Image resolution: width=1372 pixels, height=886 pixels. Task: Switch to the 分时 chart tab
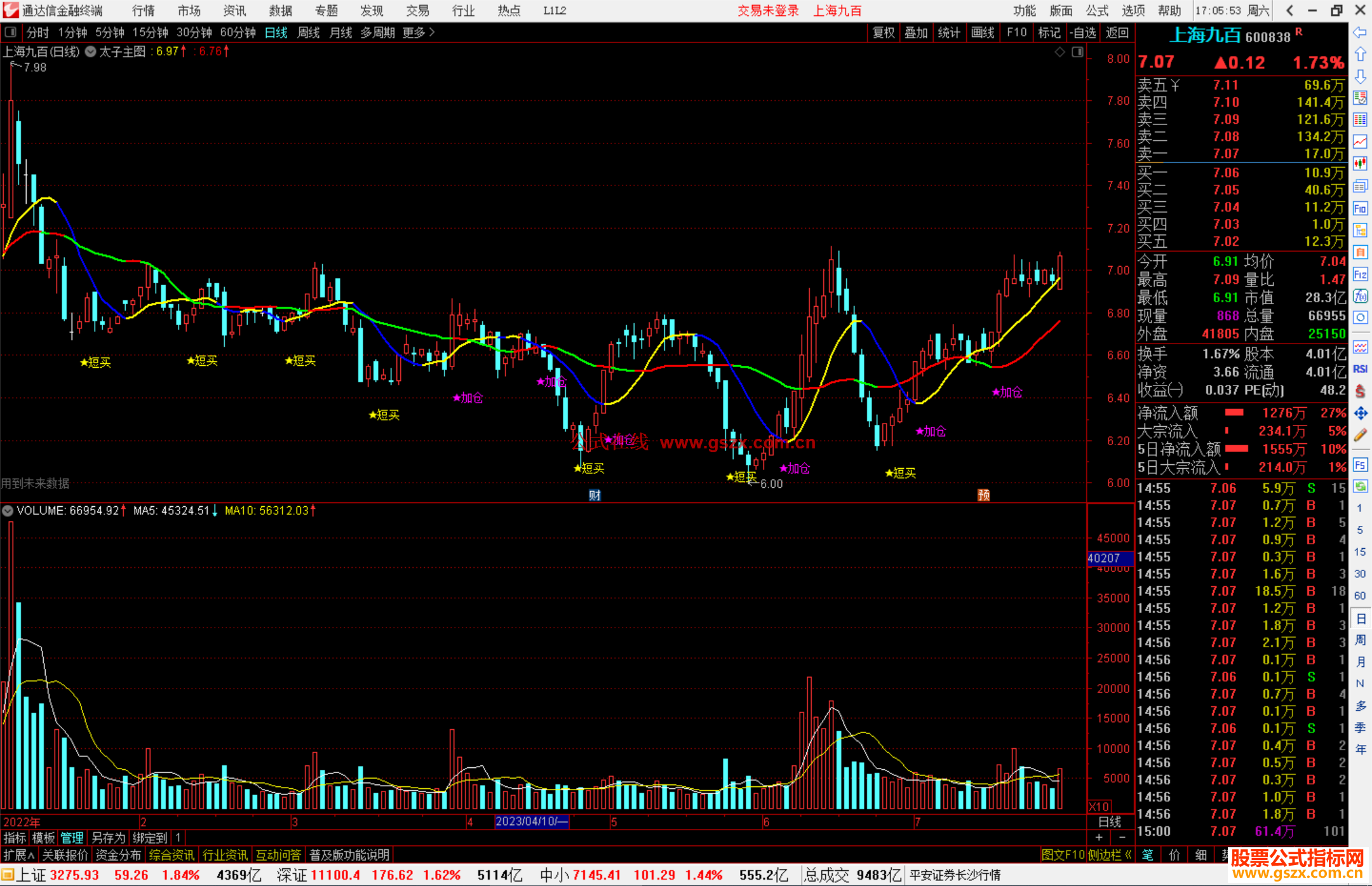(37, 32)
